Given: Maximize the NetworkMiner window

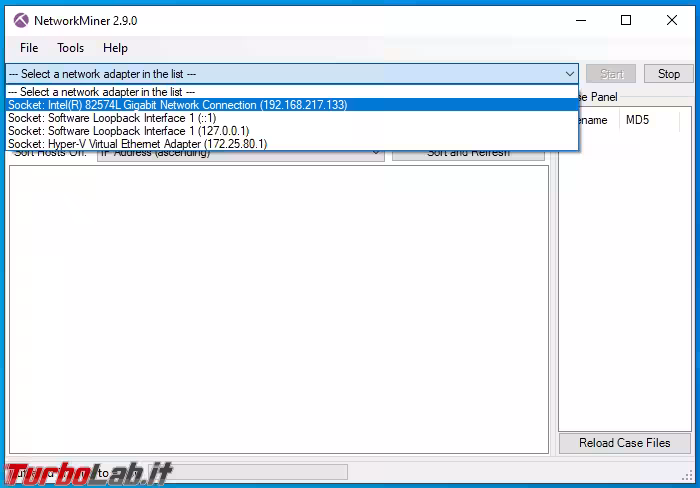Looking at the screenshot, I should click(626, 21).
